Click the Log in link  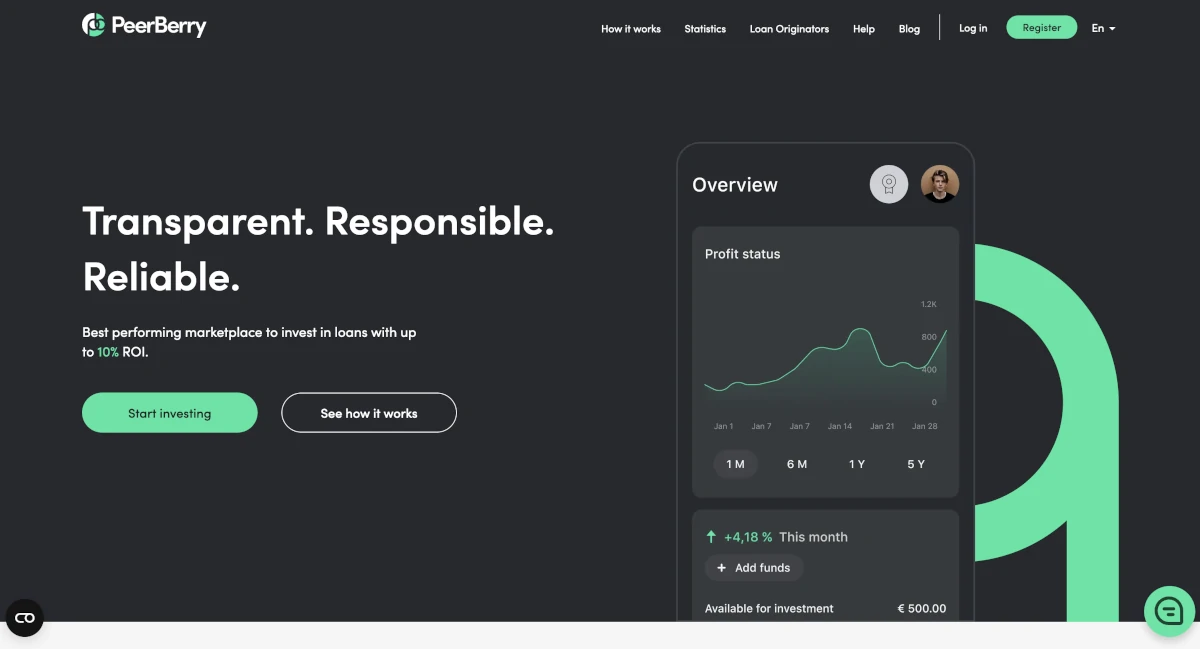973,28
